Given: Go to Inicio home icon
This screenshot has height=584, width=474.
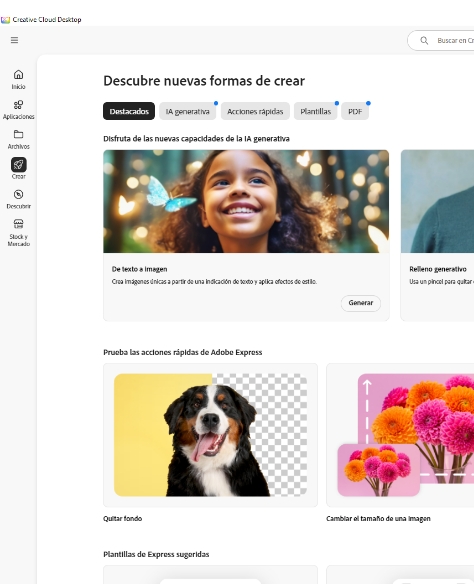Looking at the screenshot, I should (18, 75).
